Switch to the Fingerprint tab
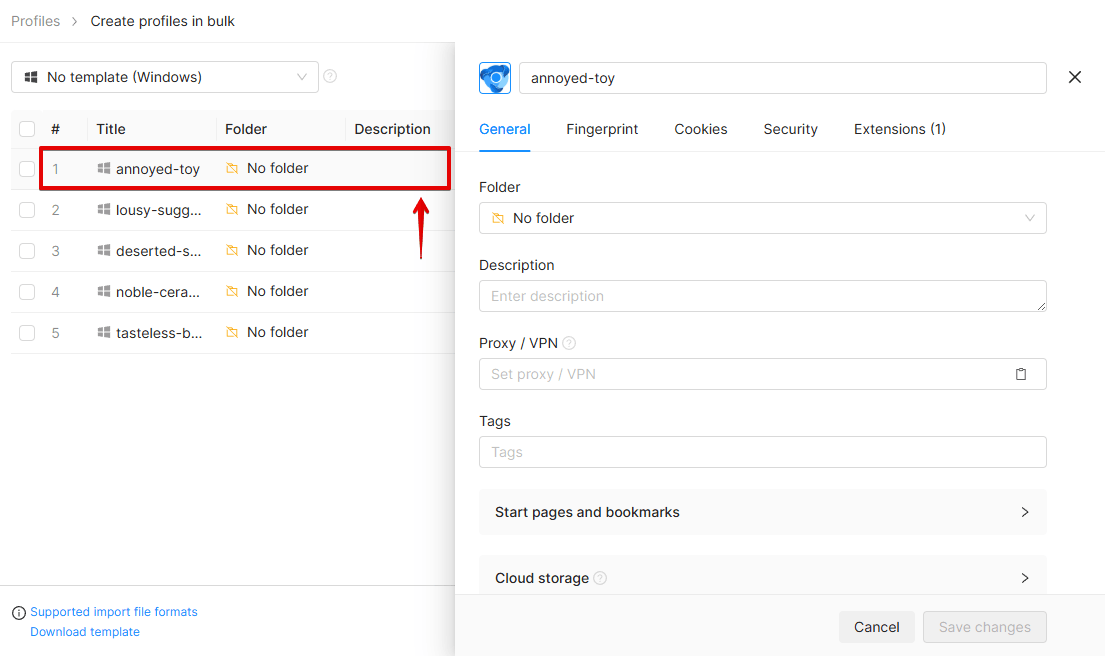 pyautogui.click(x=602, y=129)
